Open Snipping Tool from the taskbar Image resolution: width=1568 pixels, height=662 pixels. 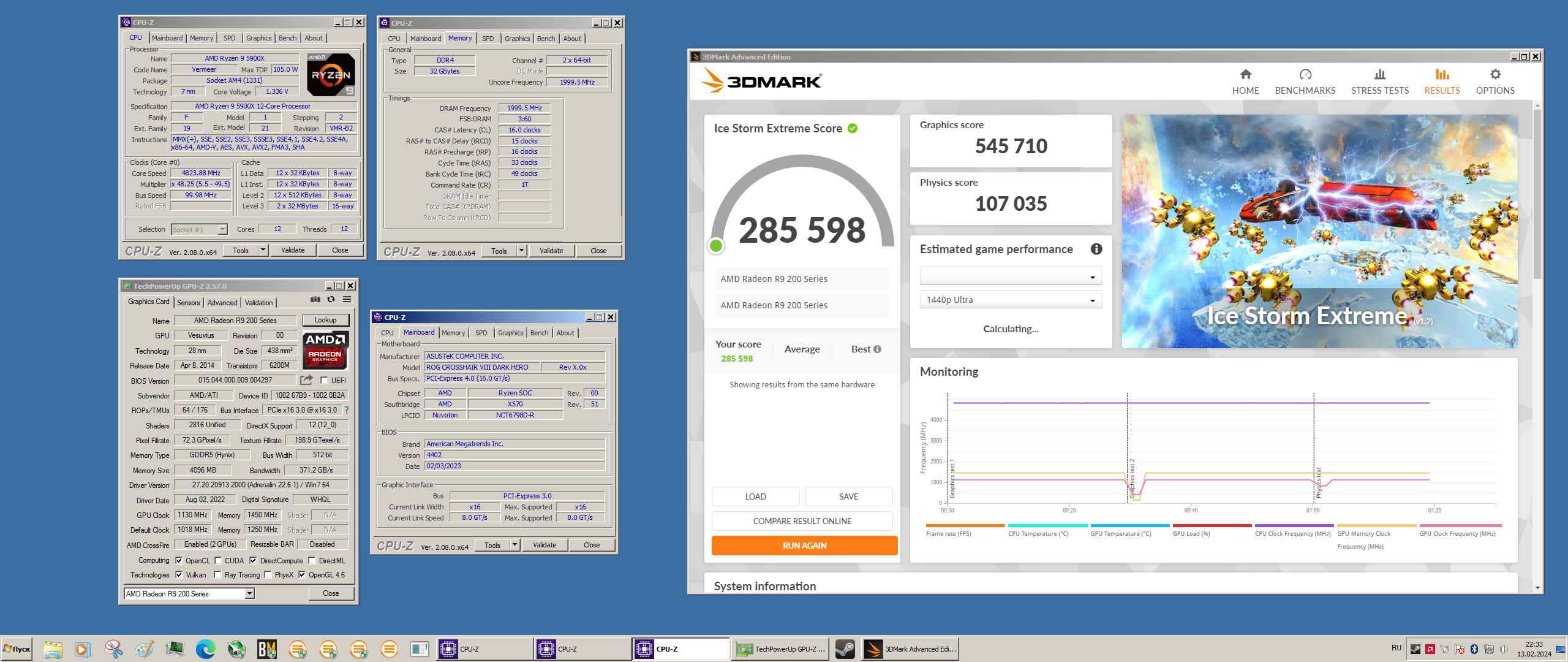[x=113, y=649]
